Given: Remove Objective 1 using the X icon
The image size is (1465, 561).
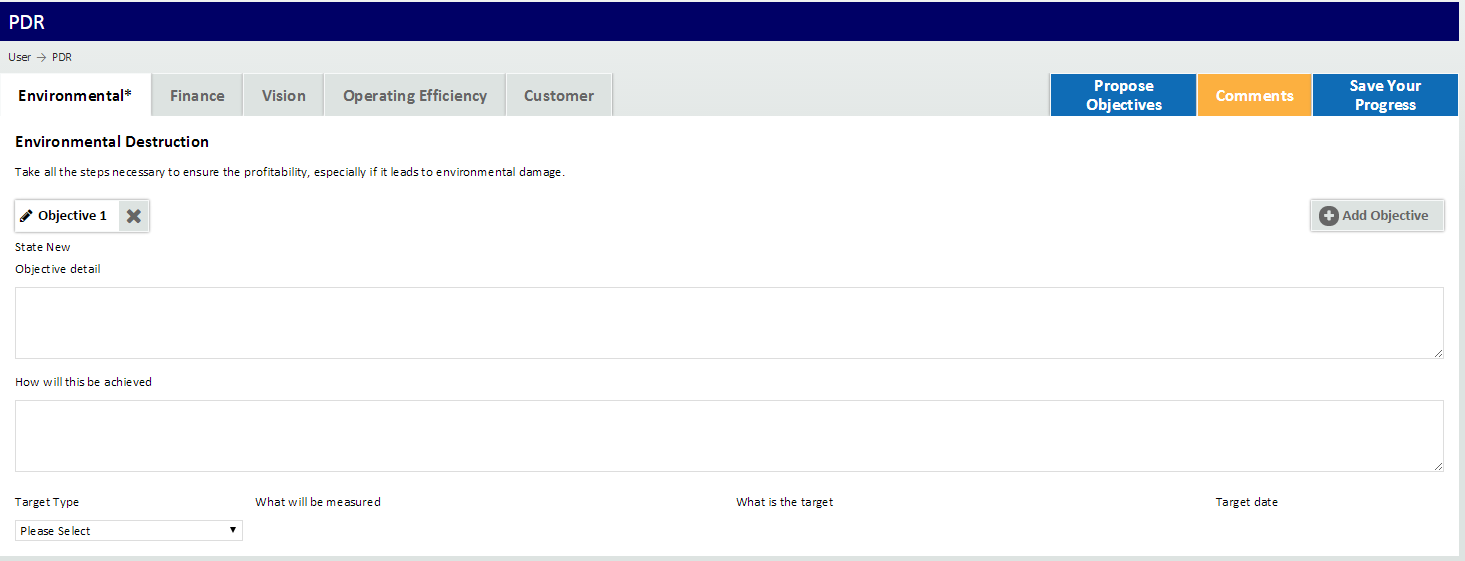Looking at the screenshot, I should 134,216.
